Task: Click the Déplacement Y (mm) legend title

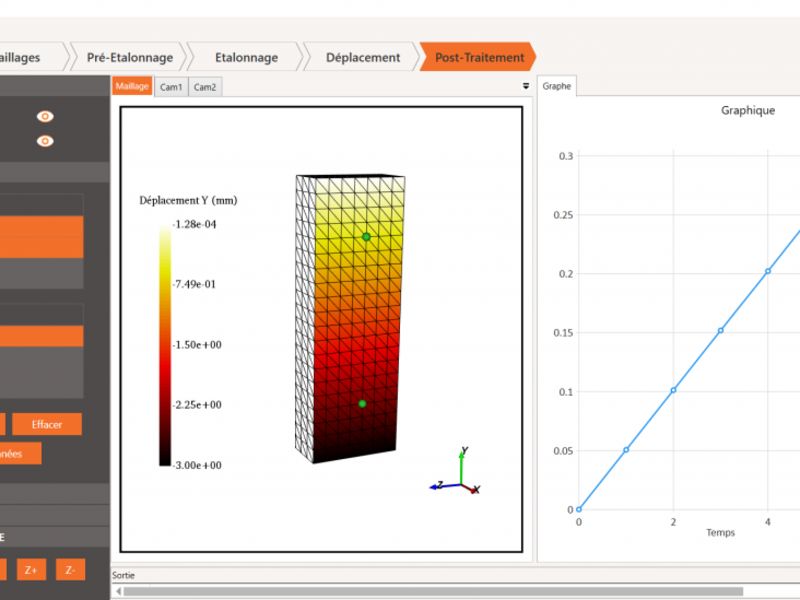Action: 188,200
